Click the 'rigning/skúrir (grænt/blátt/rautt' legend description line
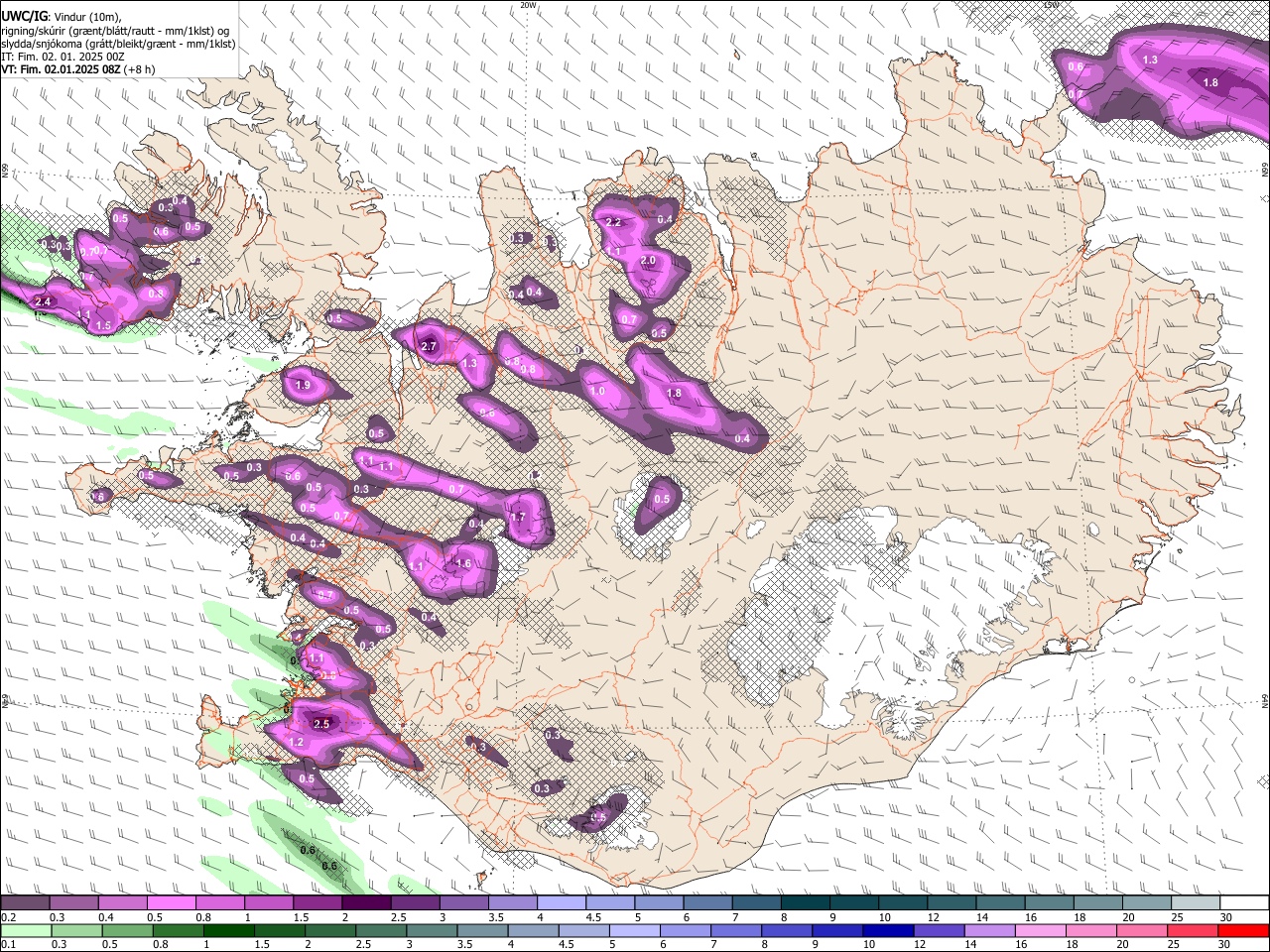This screenshot has height=952, width=1270. [x=117, y=30]
